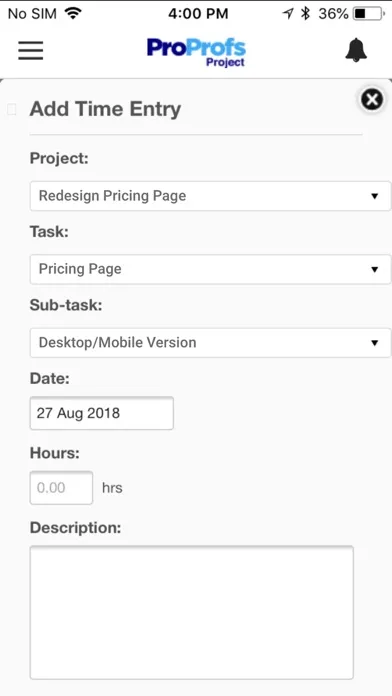392x696 pixels.
Task: Tap the Add Time Entry heading
Action: pos(105,109)
